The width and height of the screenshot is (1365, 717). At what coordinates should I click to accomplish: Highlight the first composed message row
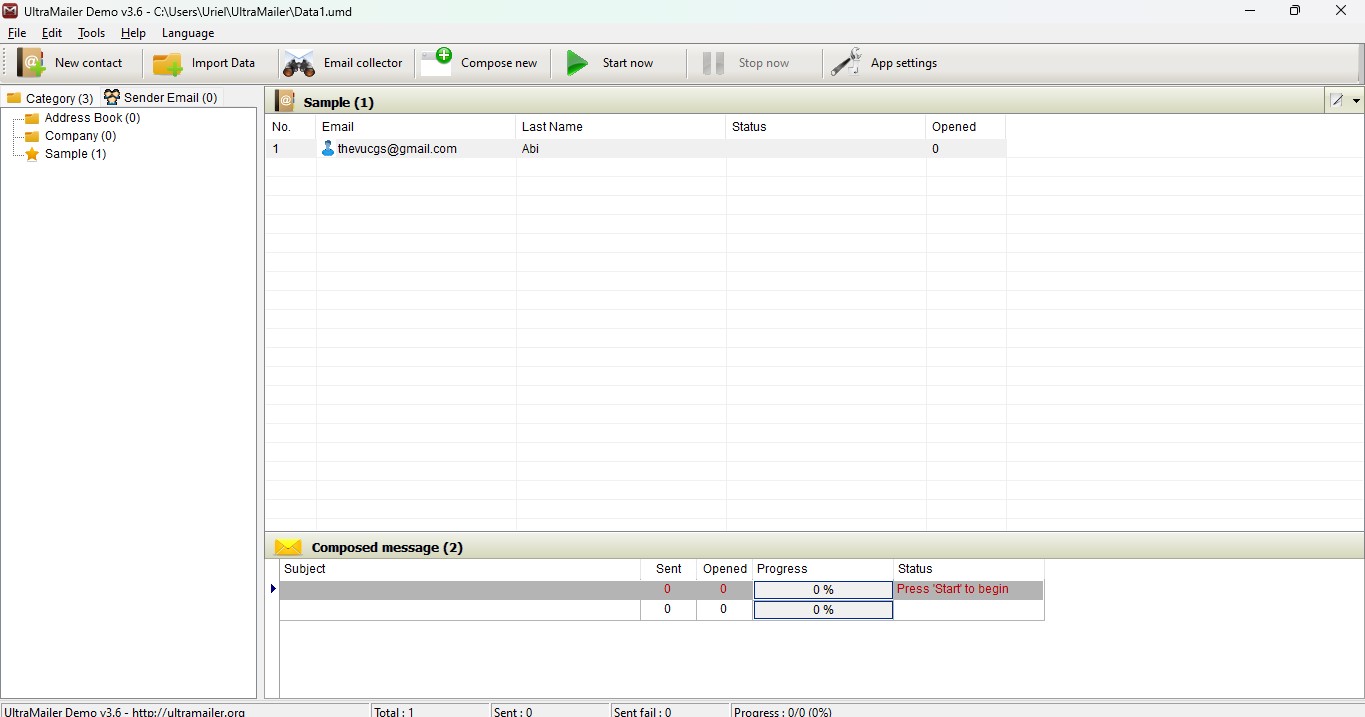point(458,589)
